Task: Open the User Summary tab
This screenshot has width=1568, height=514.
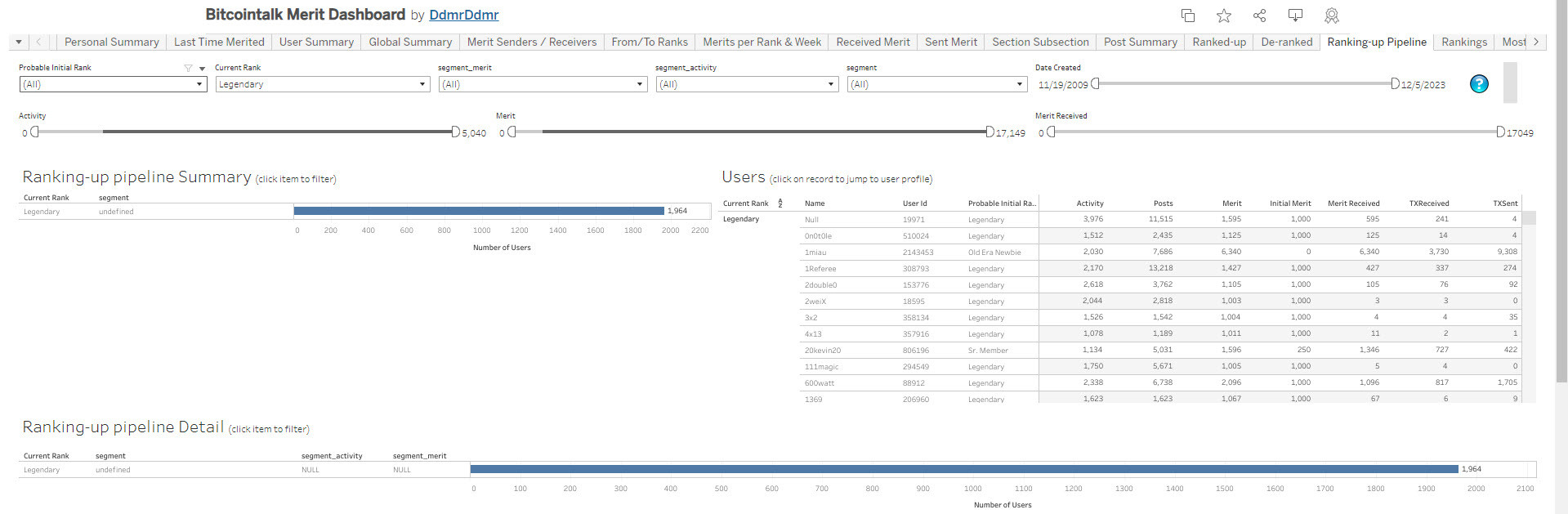Action: [x=316, y=42]
